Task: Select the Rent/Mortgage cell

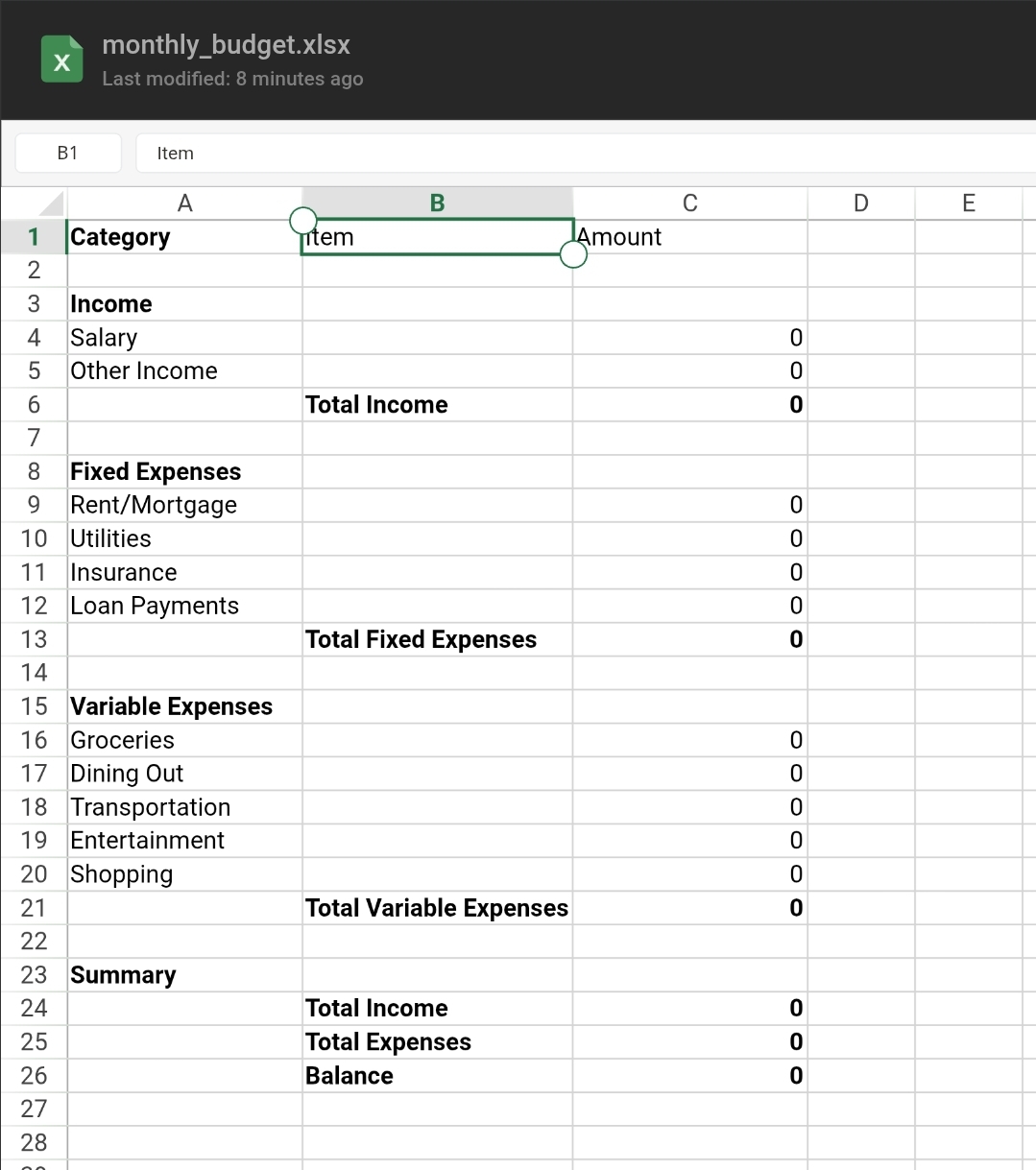Action: 185,505
